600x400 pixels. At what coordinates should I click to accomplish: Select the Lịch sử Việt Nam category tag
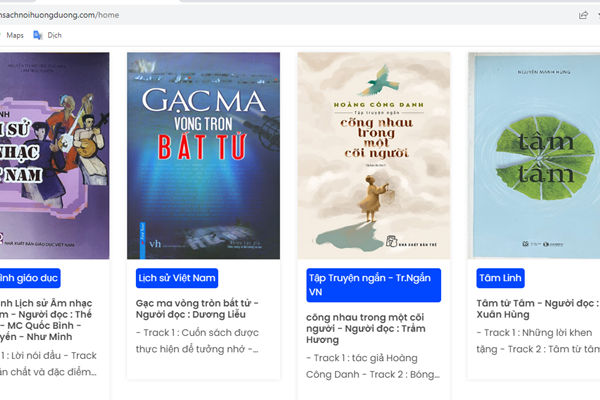[x=177, y=278]
